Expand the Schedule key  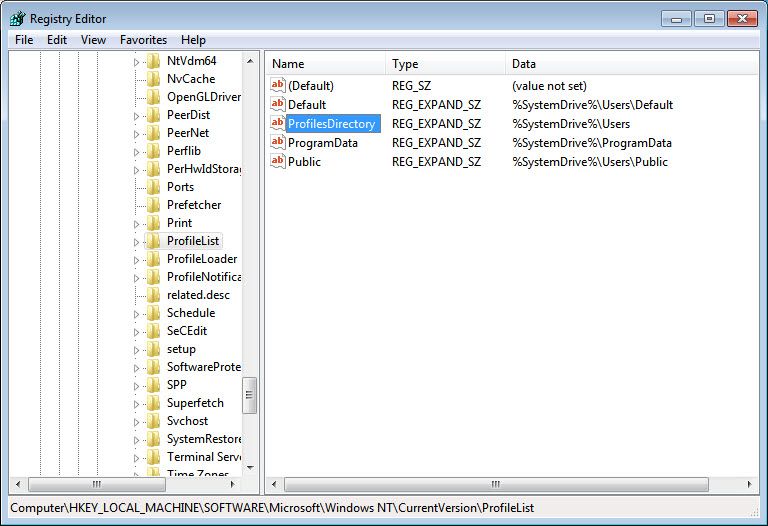click(x=136, y=314)
